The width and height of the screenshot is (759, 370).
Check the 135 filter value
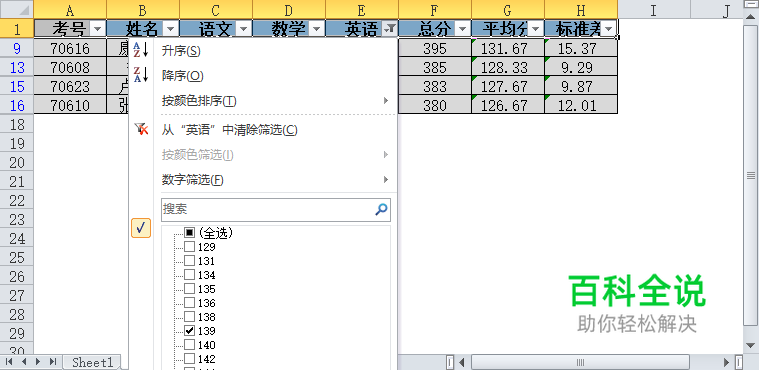click(189, 289)
